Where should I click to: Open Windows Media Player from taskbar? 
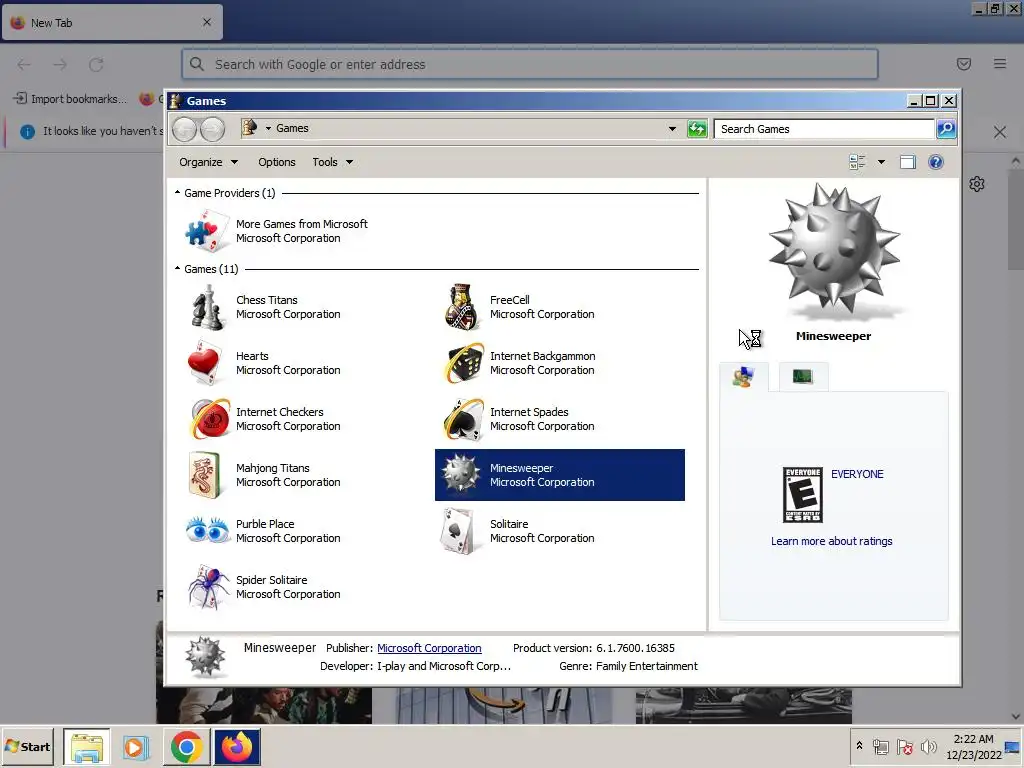point(135,747)
